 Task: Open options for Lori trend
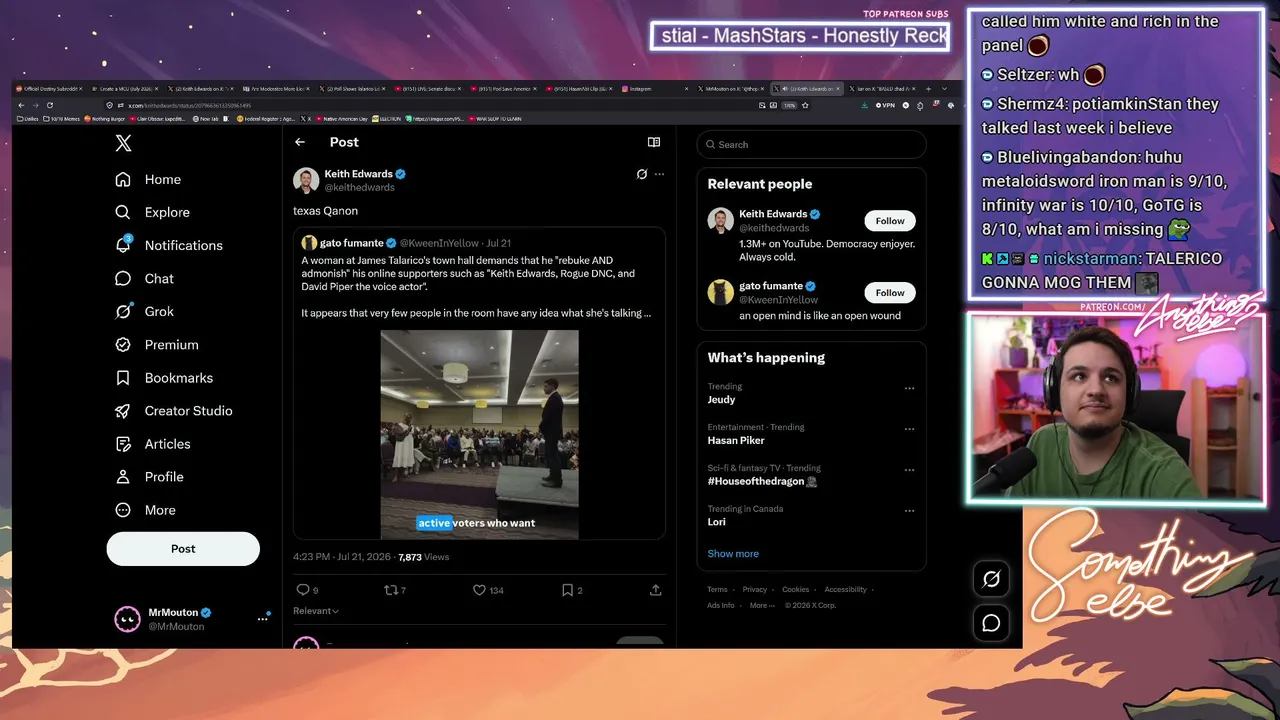909,511
